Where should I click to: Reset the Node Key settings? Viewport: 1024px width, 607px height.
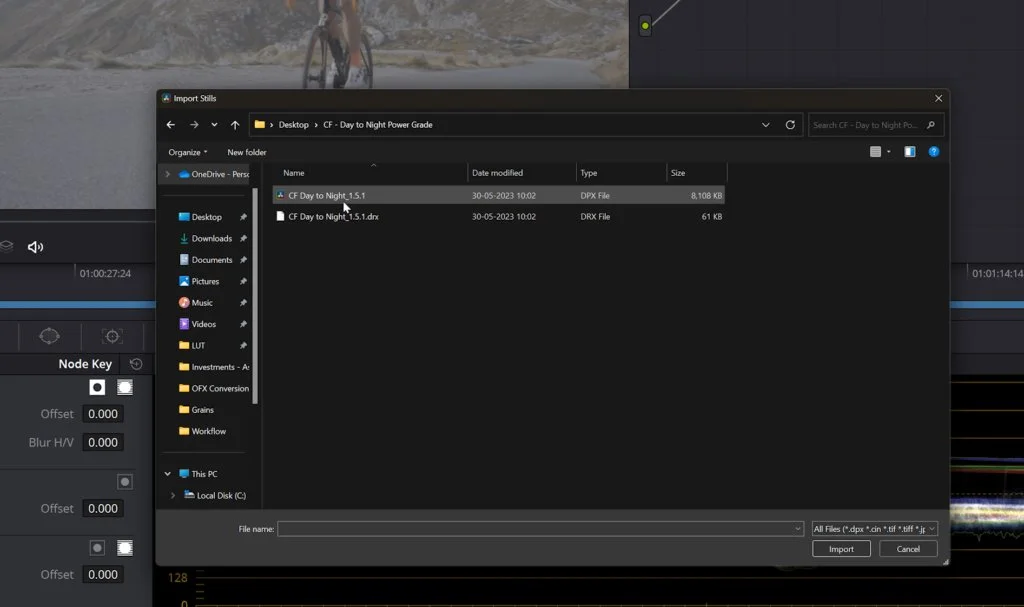(x=136, y=364)
